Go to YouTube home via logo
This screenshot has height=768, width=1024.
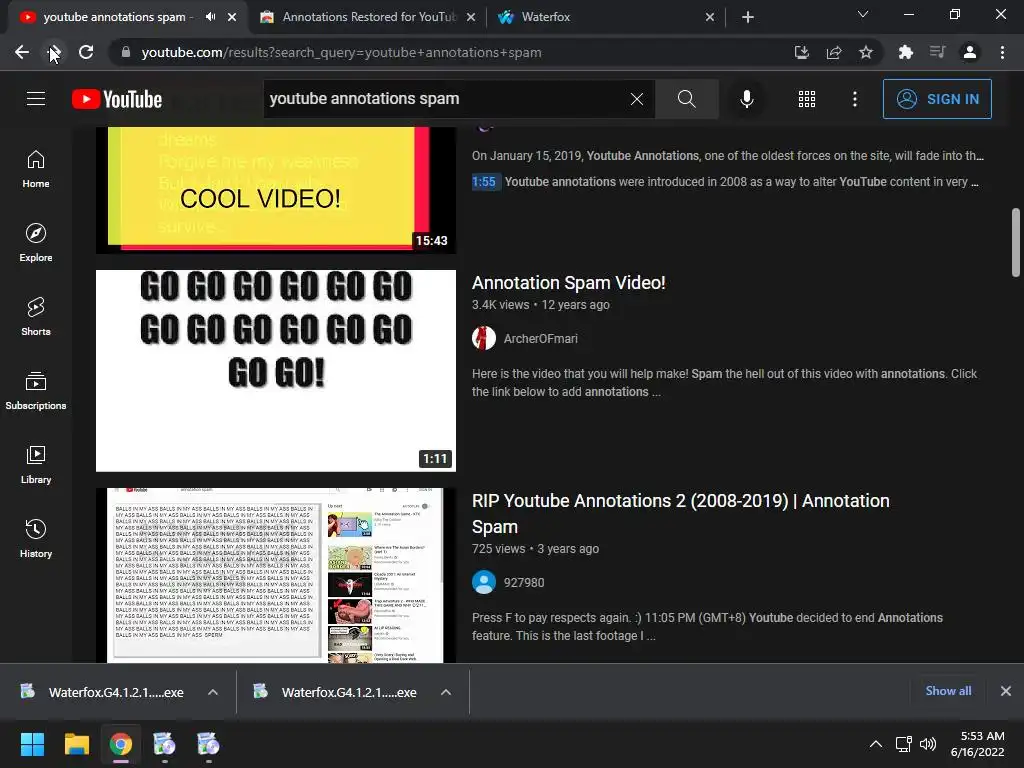point(117,99)
